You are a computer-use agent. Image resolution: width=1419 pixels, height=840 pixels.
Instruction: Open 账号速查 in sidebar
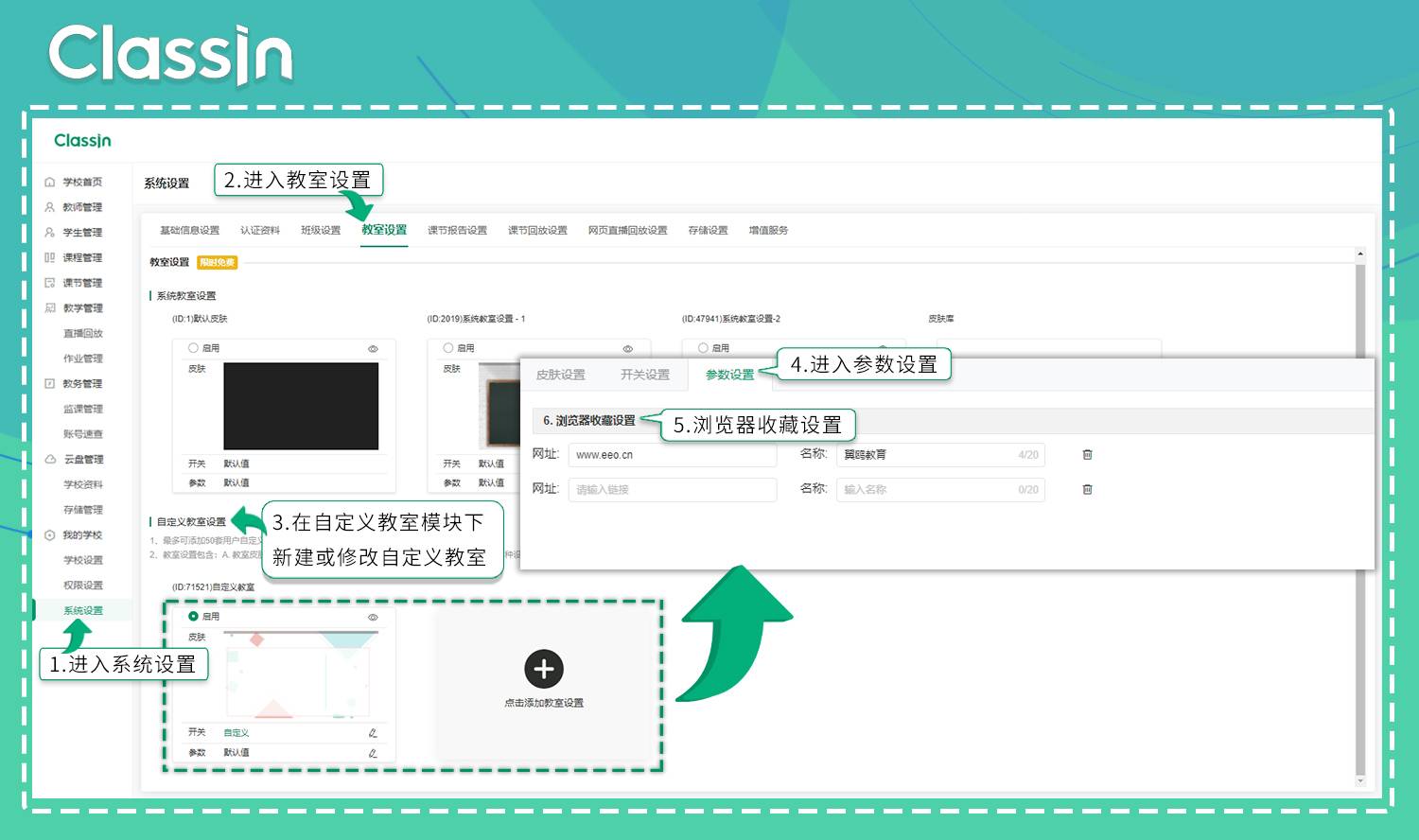(x=83, y=434)
